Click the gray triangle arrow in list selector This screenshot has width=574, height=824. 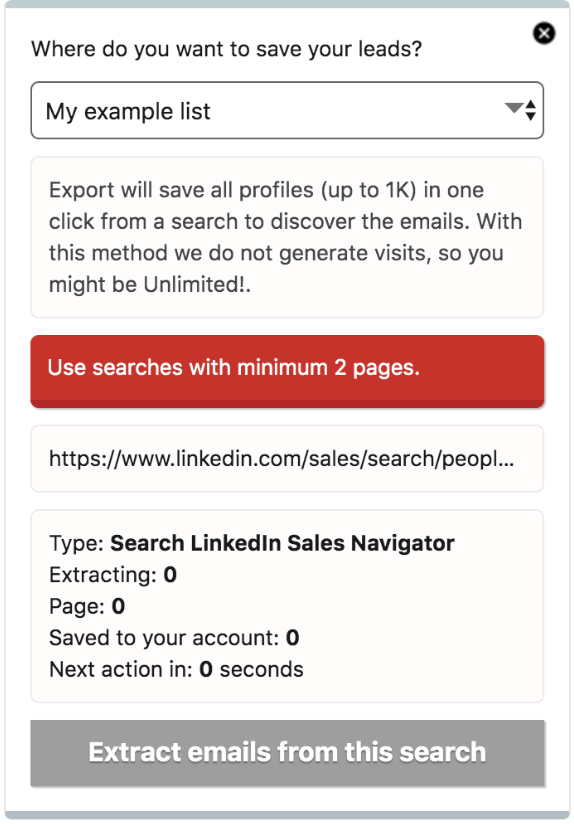[514, 108]
